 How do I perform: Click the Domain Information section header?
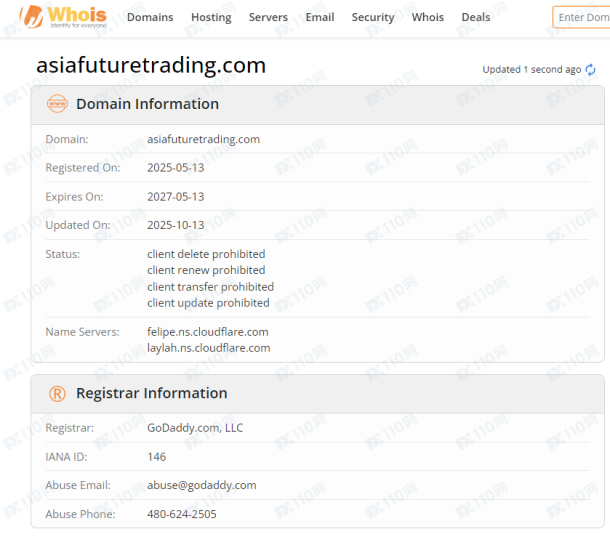pos(317,105)
